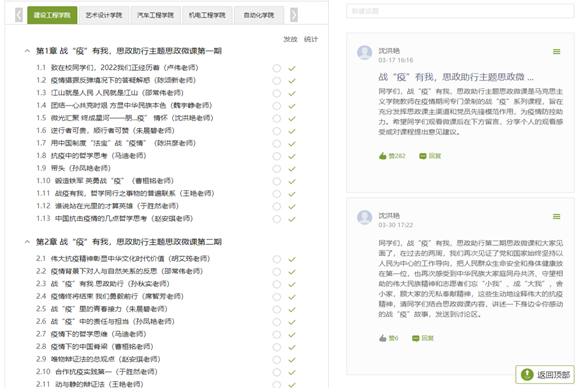Viewport: 576px width, 388px height.
Task: Open the menu icon on the 03-30 post
Action: click(557, 217)
